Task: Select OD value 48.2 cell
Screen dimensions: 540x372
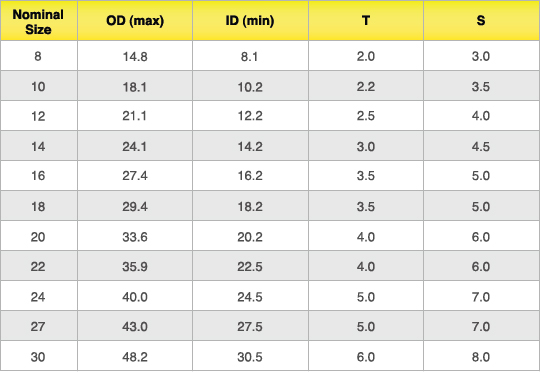Action: click(x=135, y=356)
